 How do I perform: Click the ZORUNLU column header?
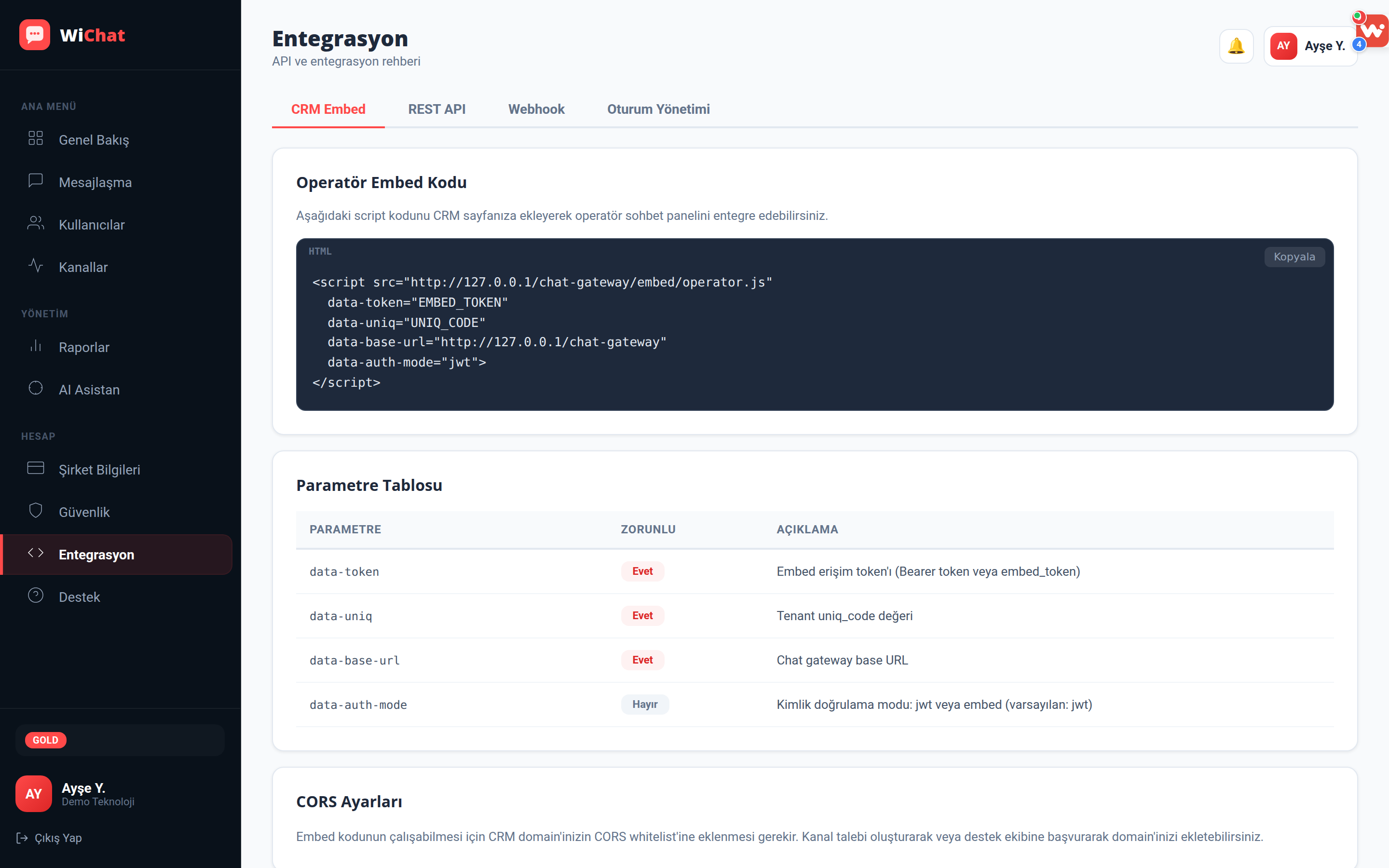648,529
